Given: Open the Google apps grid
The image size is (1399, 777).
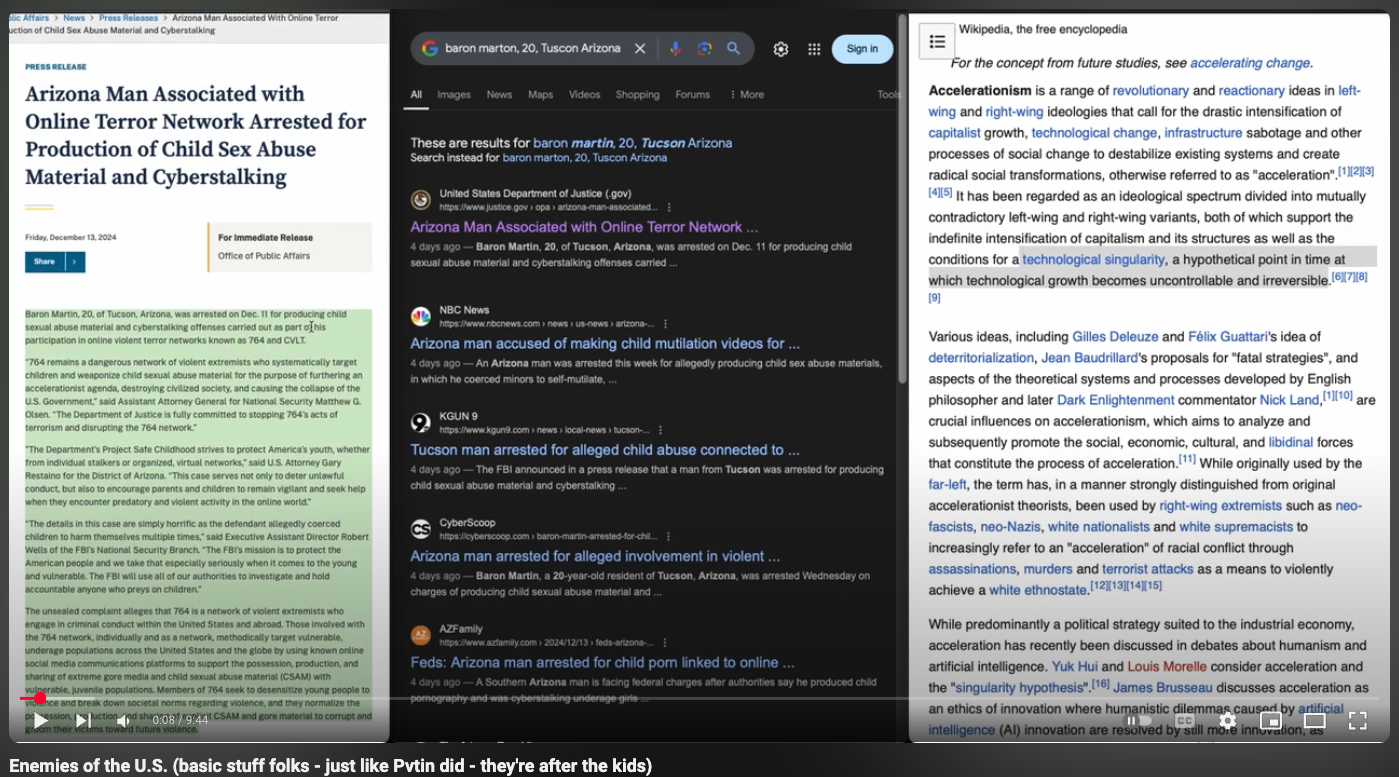Looking at the screenshot, I should [814, 49].
